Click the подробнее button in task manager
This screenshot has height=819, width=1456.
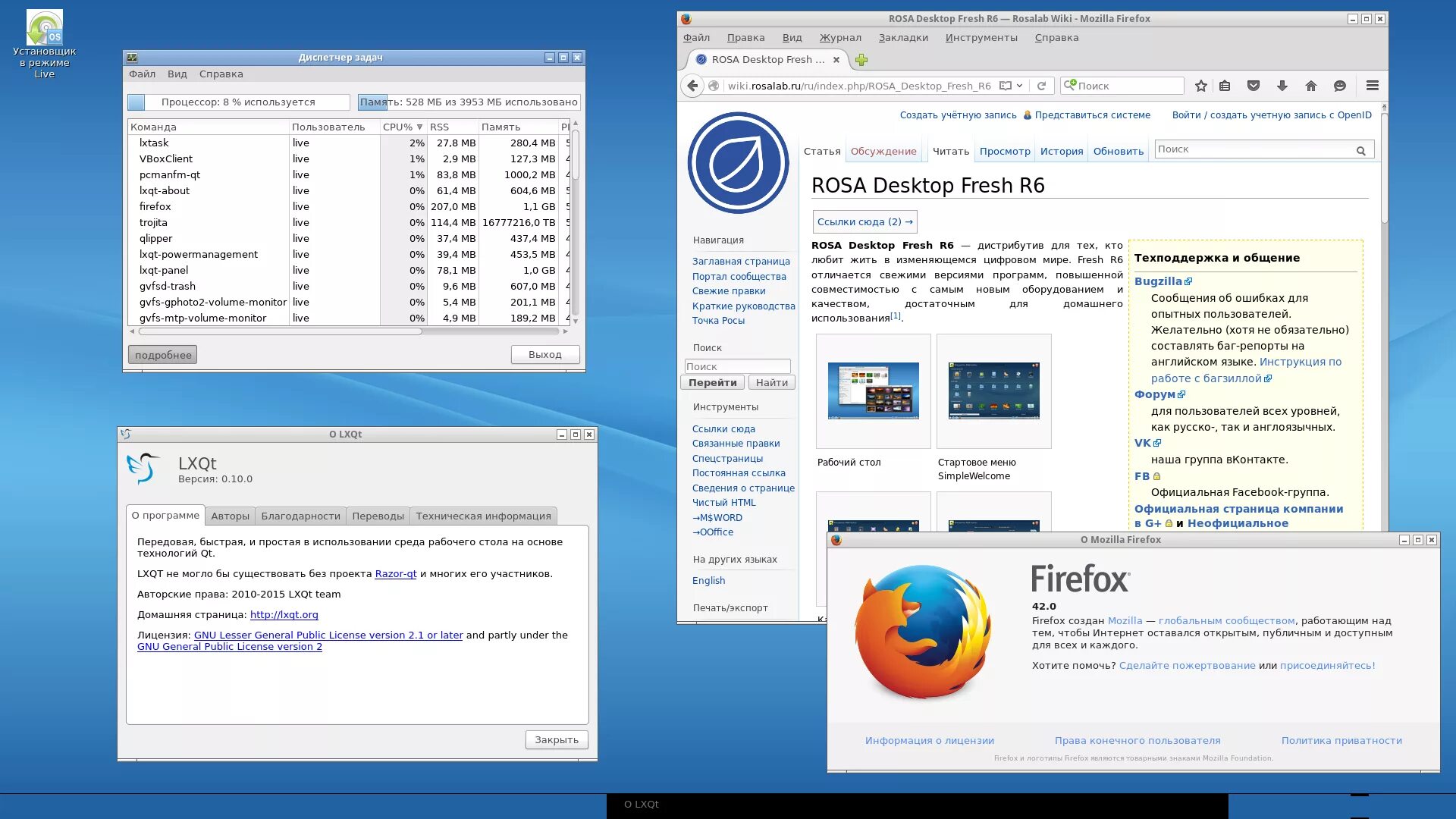162,355
